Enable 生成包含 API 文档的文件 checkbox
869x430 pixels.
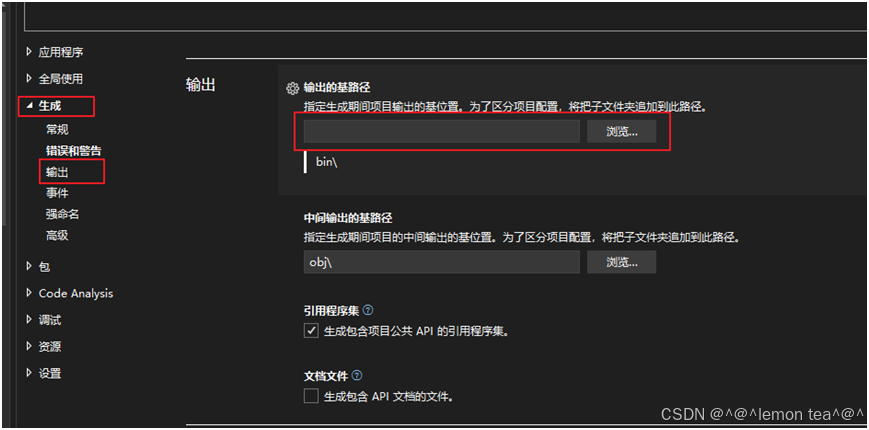click(311, 396)
